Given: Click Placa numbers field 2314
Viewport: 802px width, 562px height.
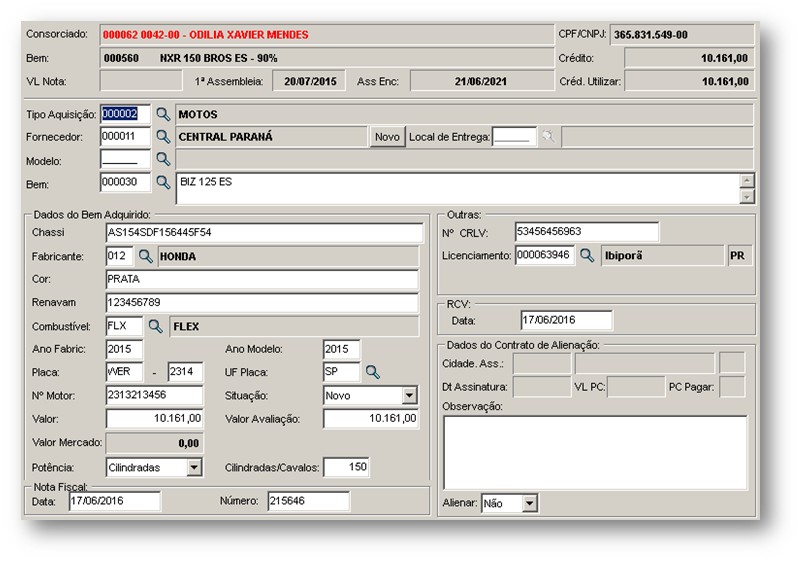Looking at the screenshot, I should coord(185,372).
